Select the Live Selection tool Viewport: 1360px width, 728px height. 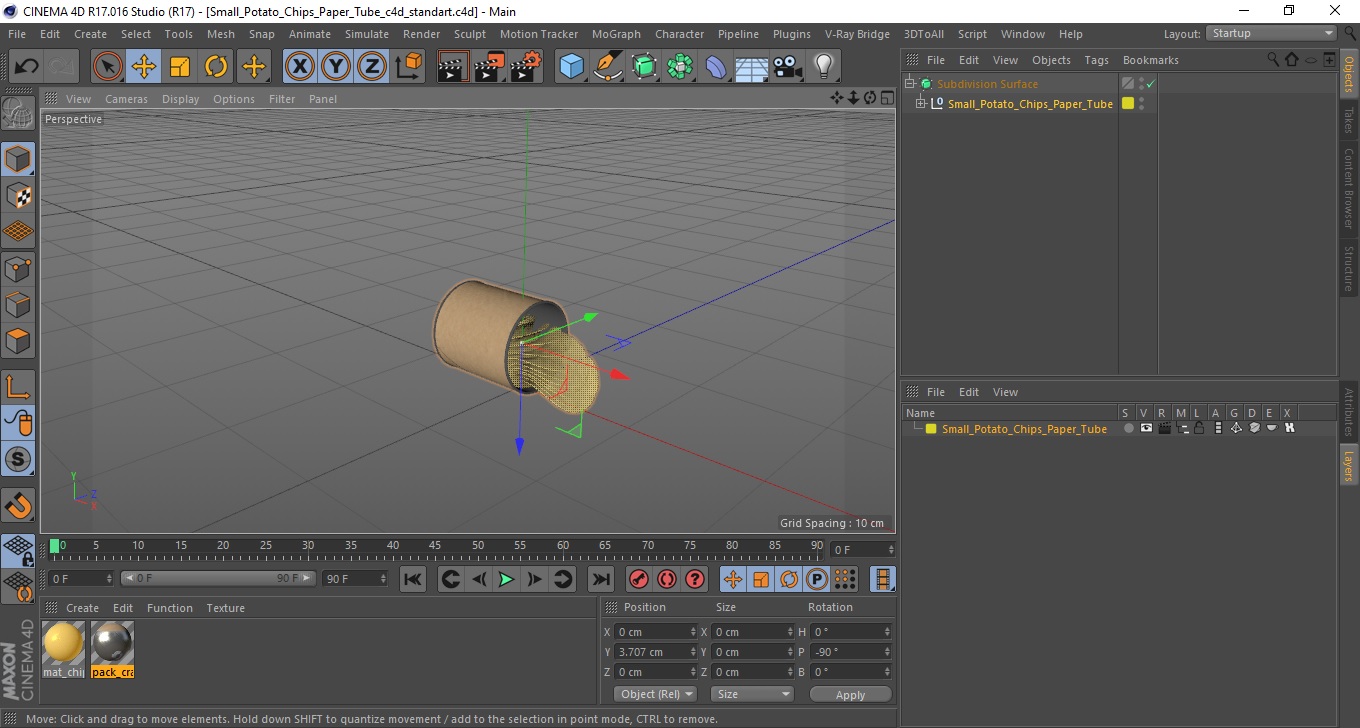click(108, 67)
